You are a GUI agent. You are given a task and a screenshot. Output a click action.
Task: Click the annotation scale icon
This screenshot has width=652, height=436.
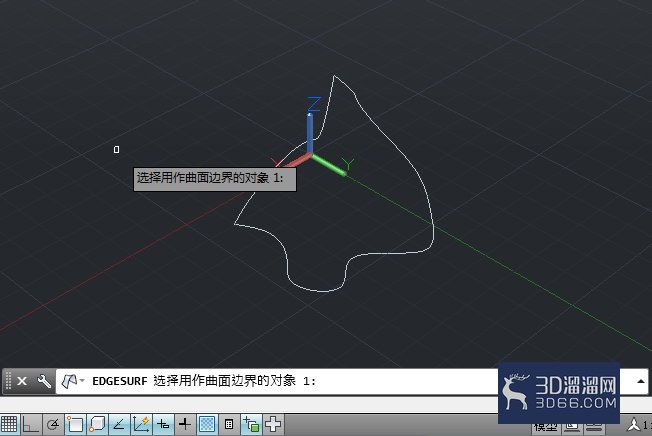[x=634, y=425]
